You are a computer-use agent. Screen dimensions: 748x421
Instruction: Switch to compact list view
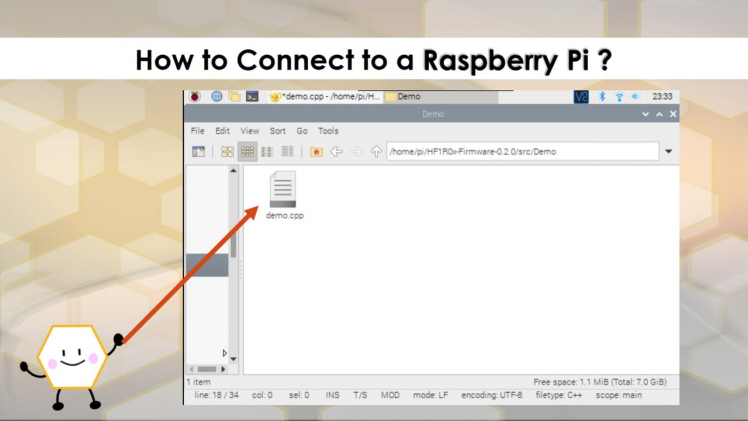tap(267, 152)
